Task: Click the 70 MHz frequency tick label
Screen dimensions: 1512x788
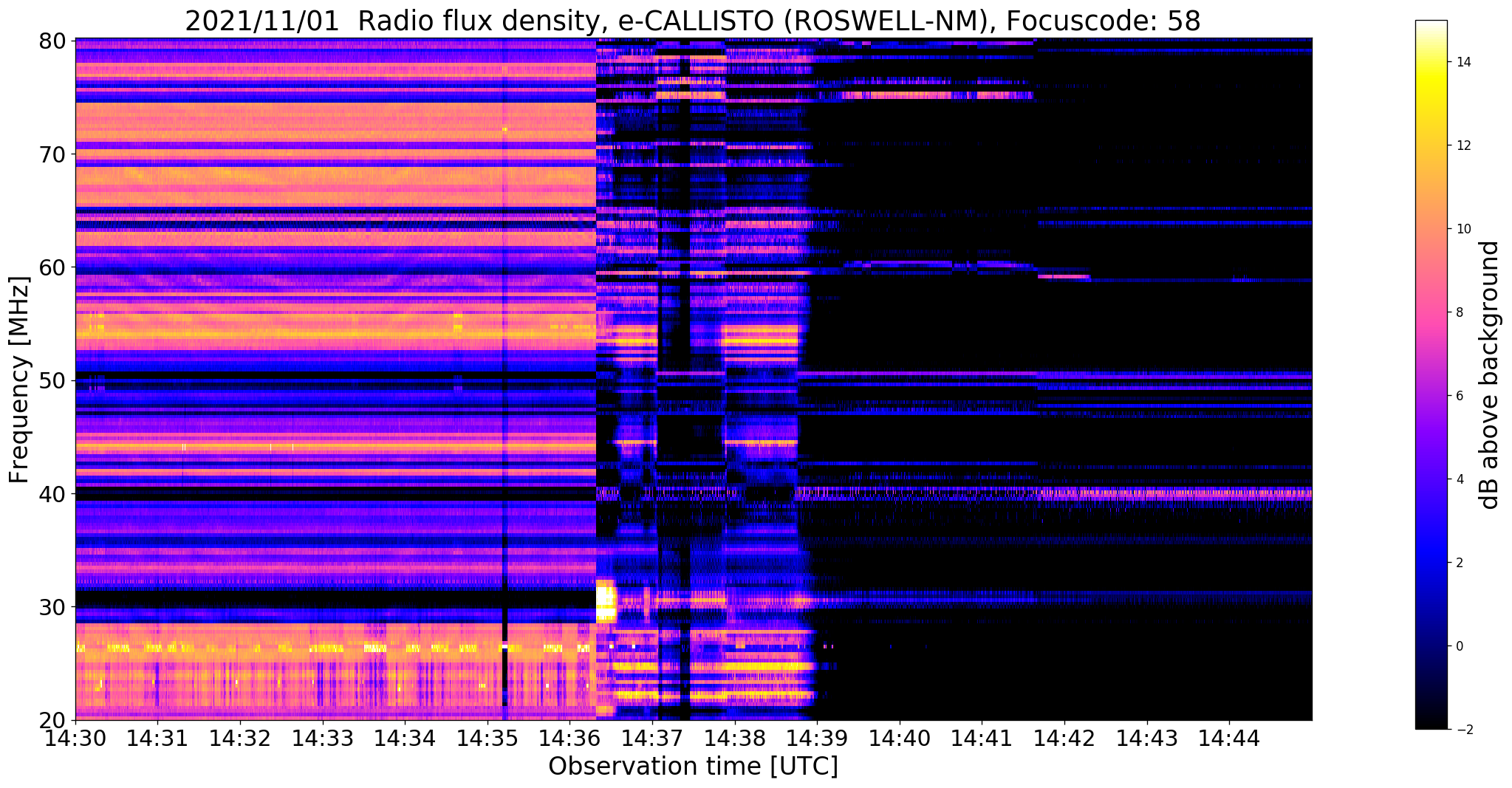Action: click(51, 154)
